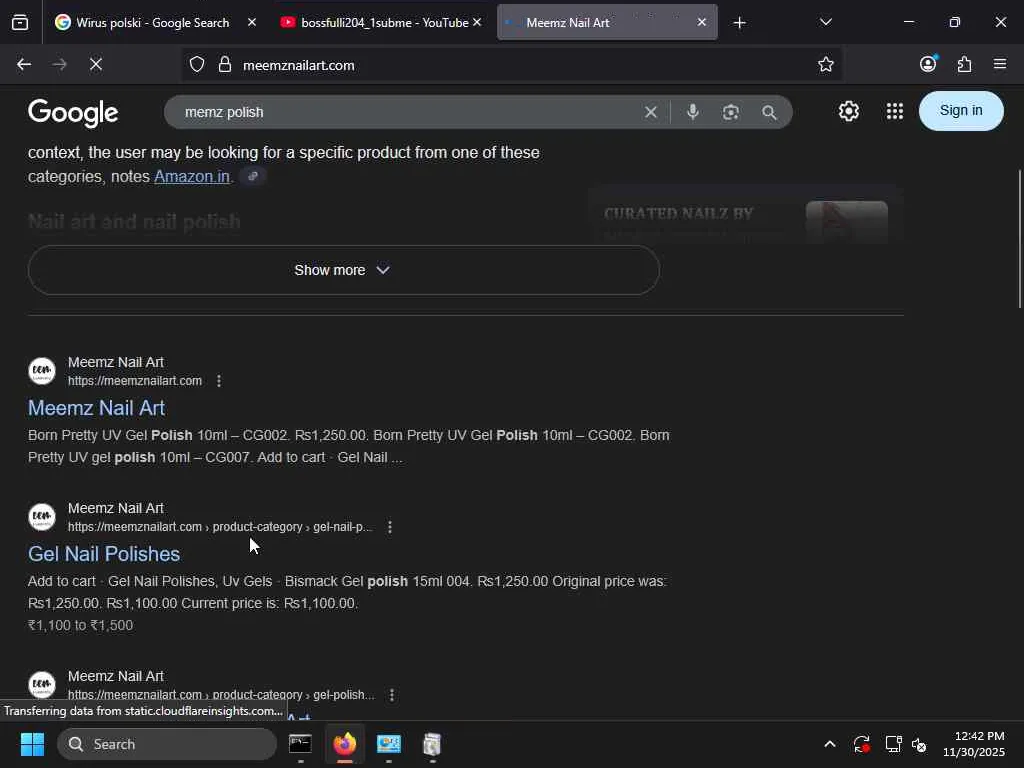
Task: Show hidden system tray icons
Action: click(829, 744)
